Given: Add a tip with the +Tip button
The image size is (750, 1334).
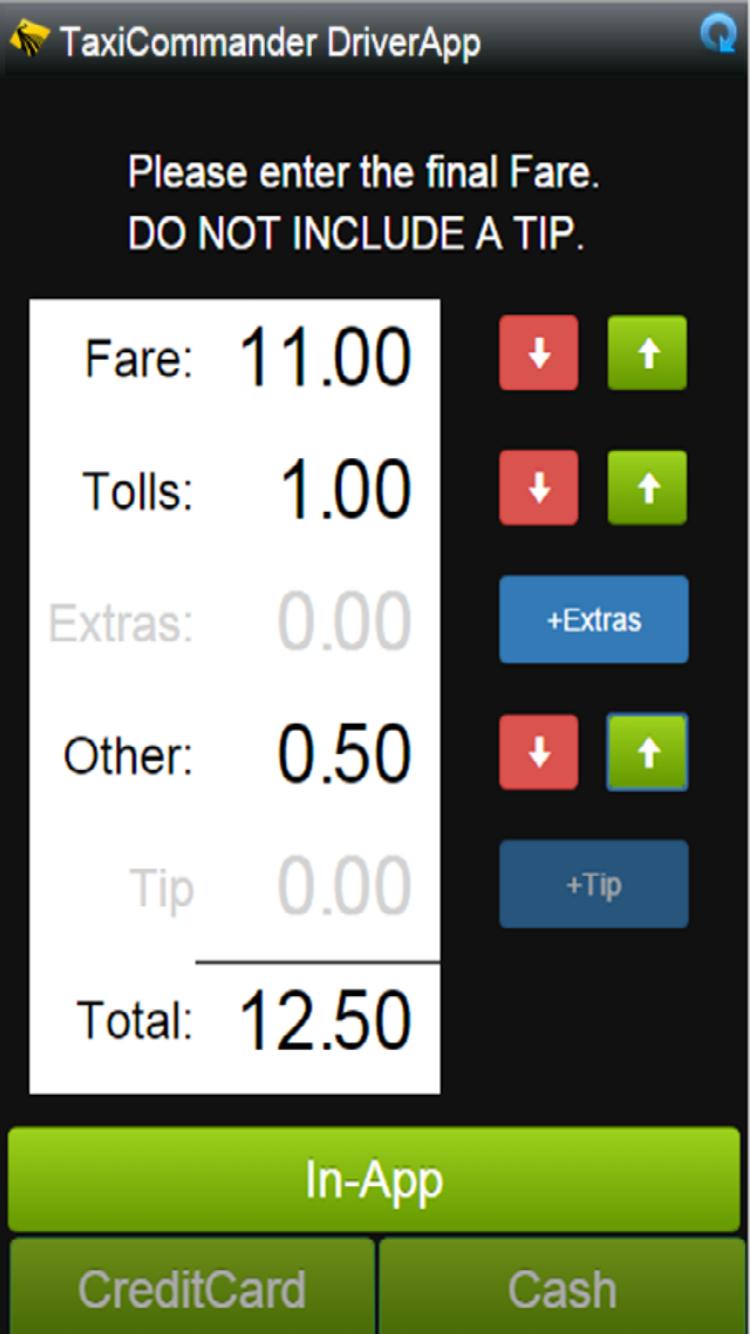Looking at the screenshot, I should pyautogui.click(x=593, y=884).
